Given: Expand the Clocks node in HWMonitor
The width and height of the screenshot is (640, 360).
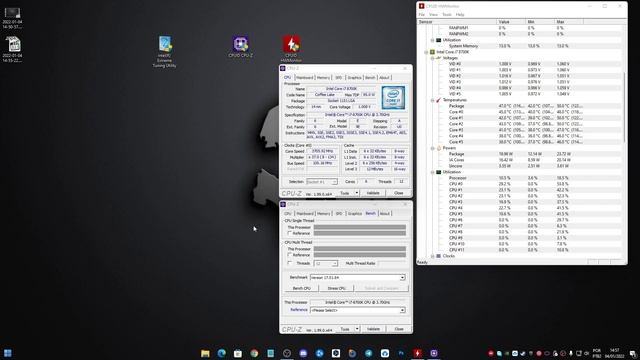Looking at the screenshot, I should tap(432, 256).
